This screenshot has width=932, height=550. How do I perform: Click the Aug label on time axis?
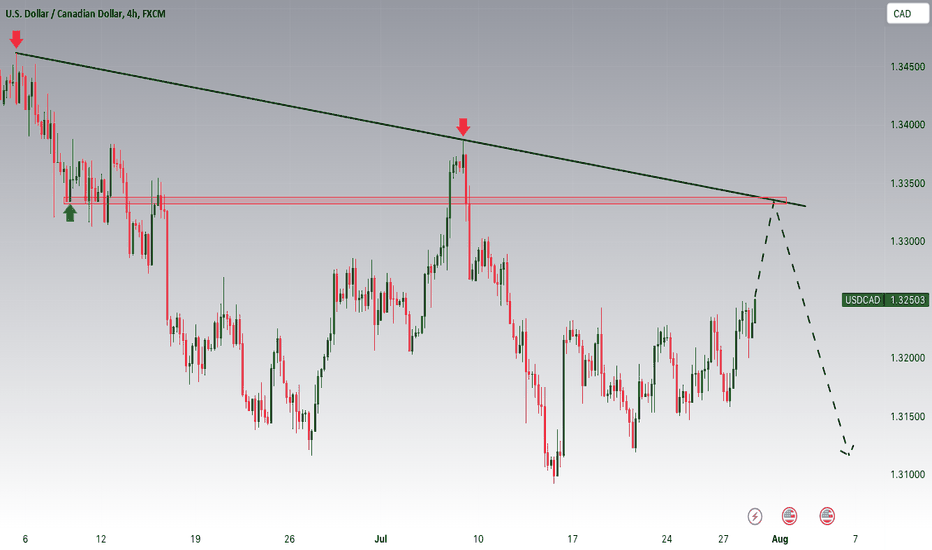coord(780,539)
